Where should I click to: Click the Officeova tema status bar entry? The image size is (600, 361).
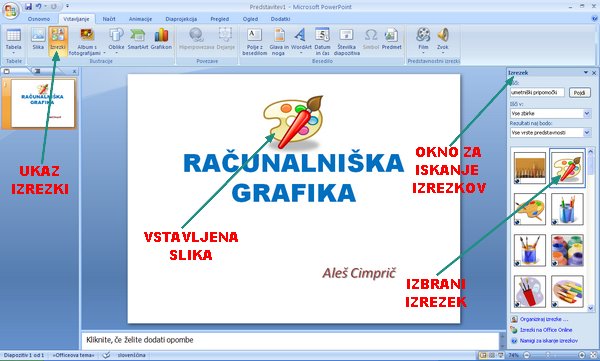coord(73,355)
